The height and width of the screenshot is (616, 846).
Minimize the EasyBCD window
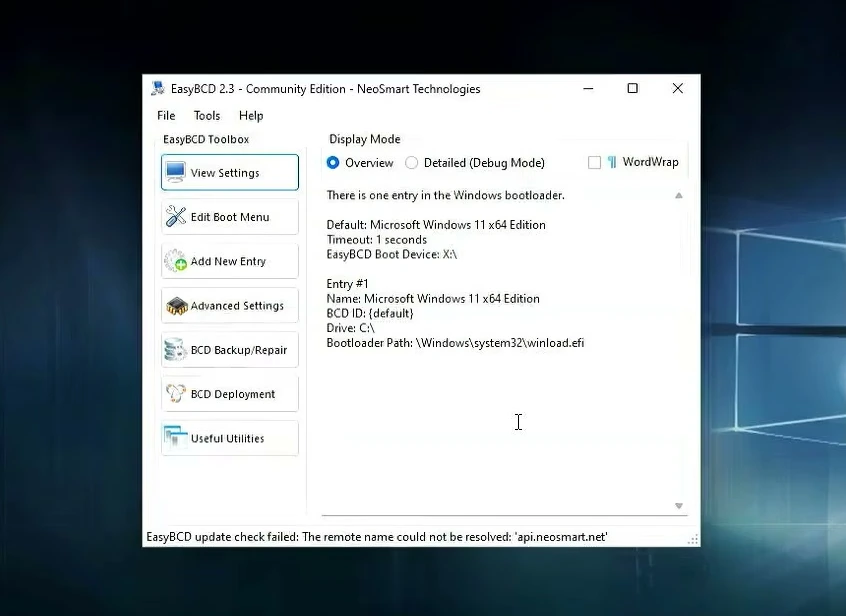tap(588, 88)
